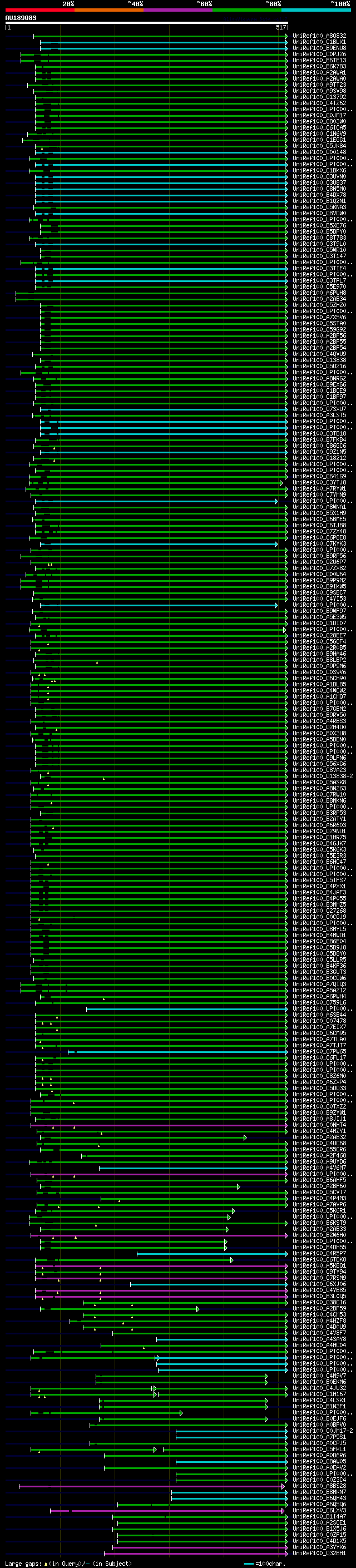The height and width of the screenshot is (1568, 356).
Task: Select hit label UniRef100_Q3UVN0
Action: (x=319, y=176)
